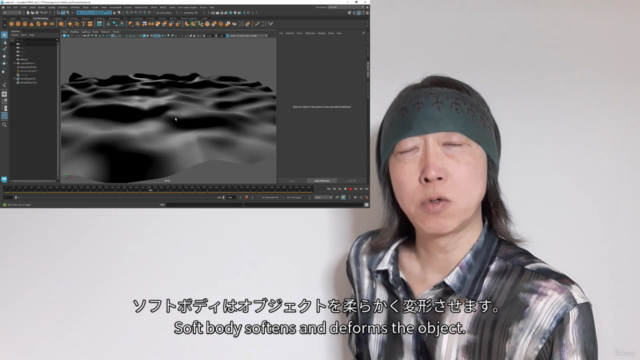Open the viewport Shading menu

pos(74,32)
